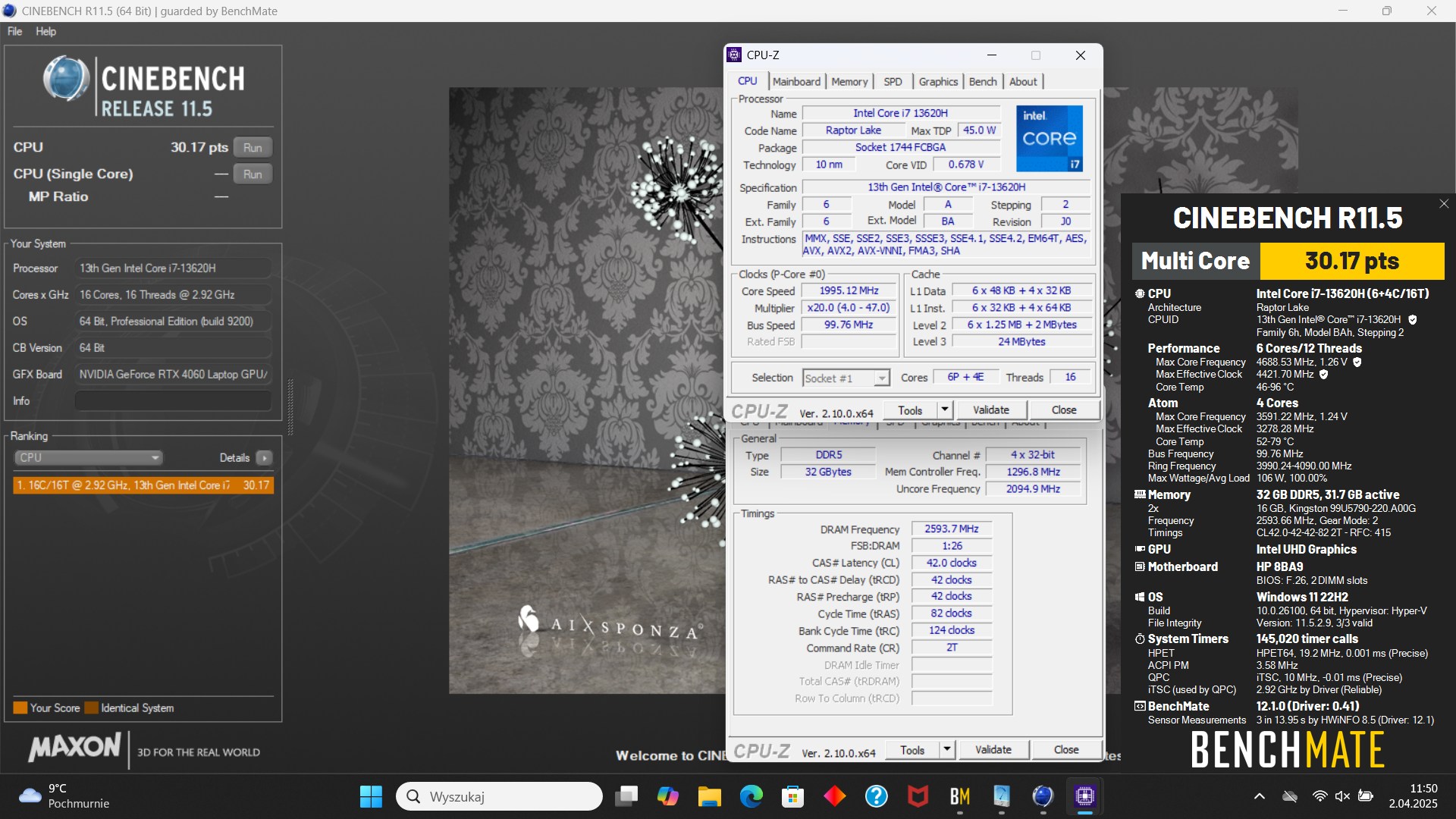Click Tools button in upper CPU-Z window
The height and width of the screenshot is (819, 1456).
pos(910,410)
